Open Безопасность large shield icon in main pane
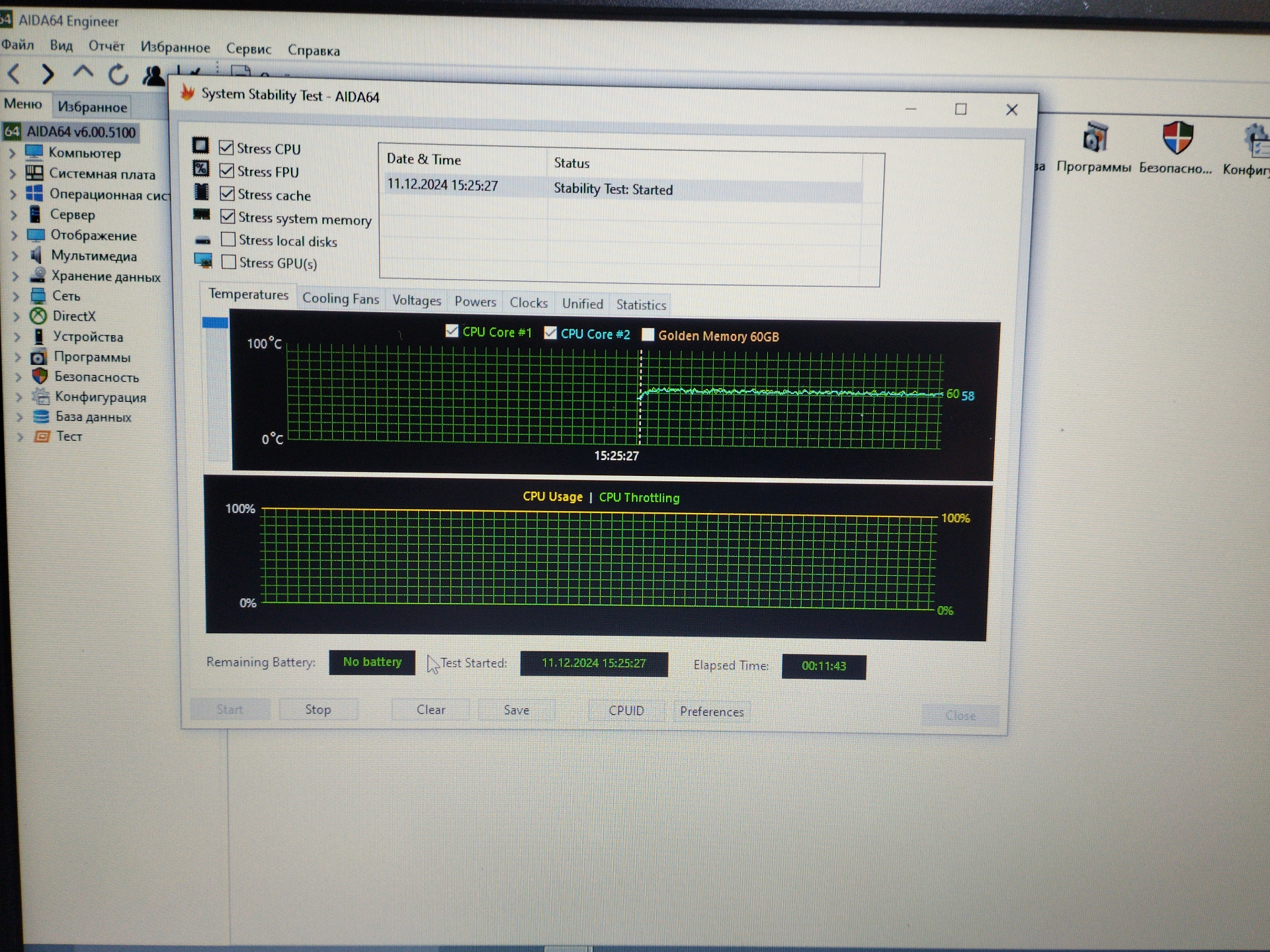 [x=1177, y=138]
